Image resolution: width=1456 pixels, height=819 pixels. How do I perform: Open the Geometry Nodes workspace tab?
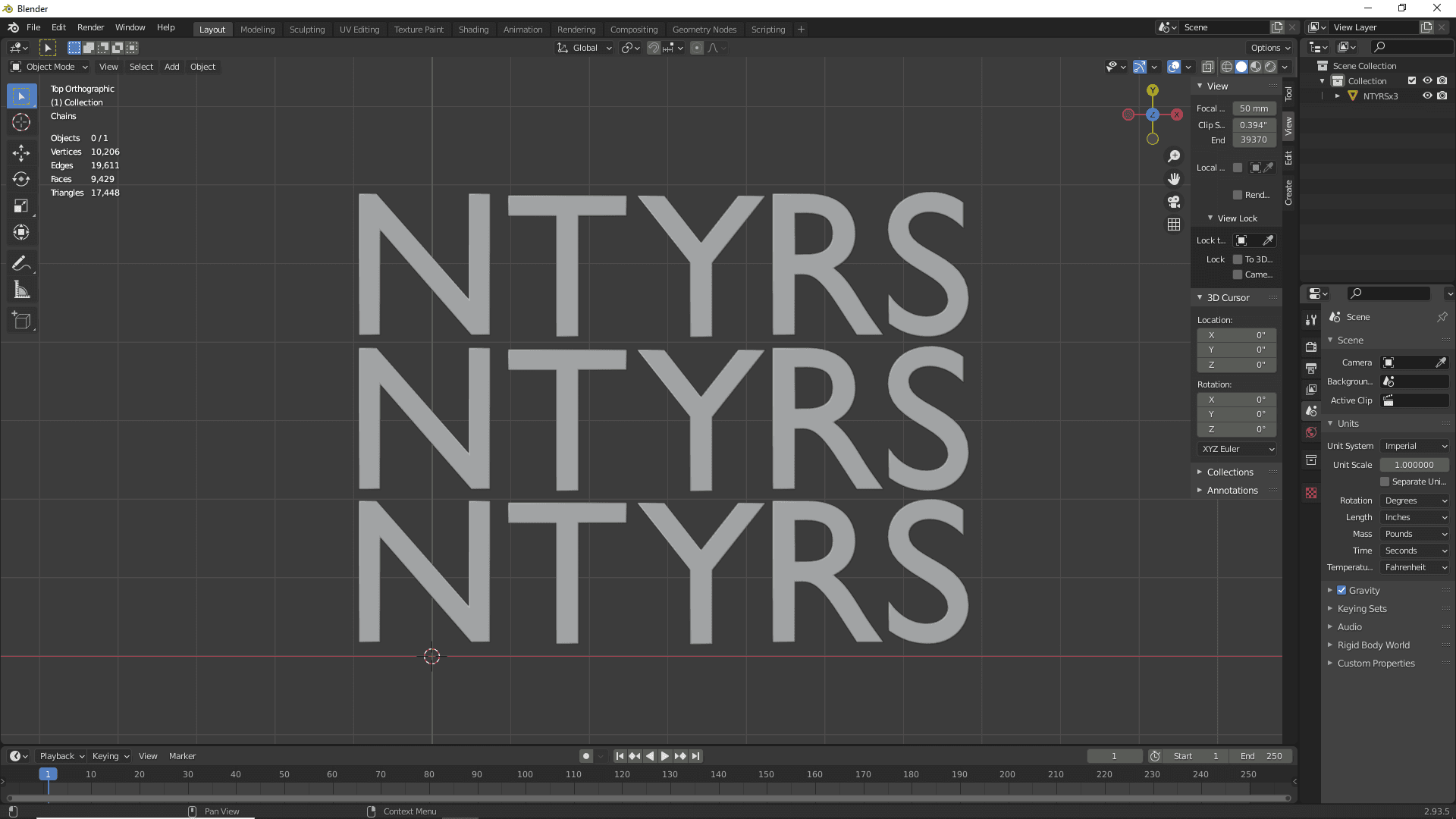click(705, 28)
